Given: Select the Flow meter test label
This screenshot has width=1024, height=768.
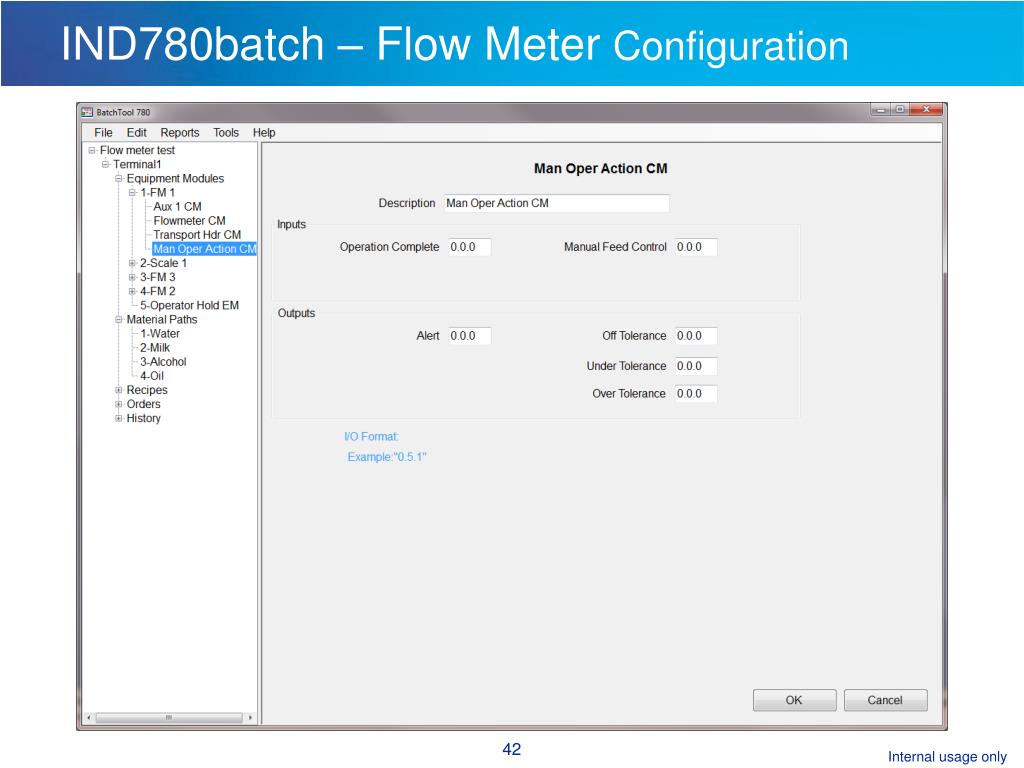Looking at the screenshot, I should [138, 150].
